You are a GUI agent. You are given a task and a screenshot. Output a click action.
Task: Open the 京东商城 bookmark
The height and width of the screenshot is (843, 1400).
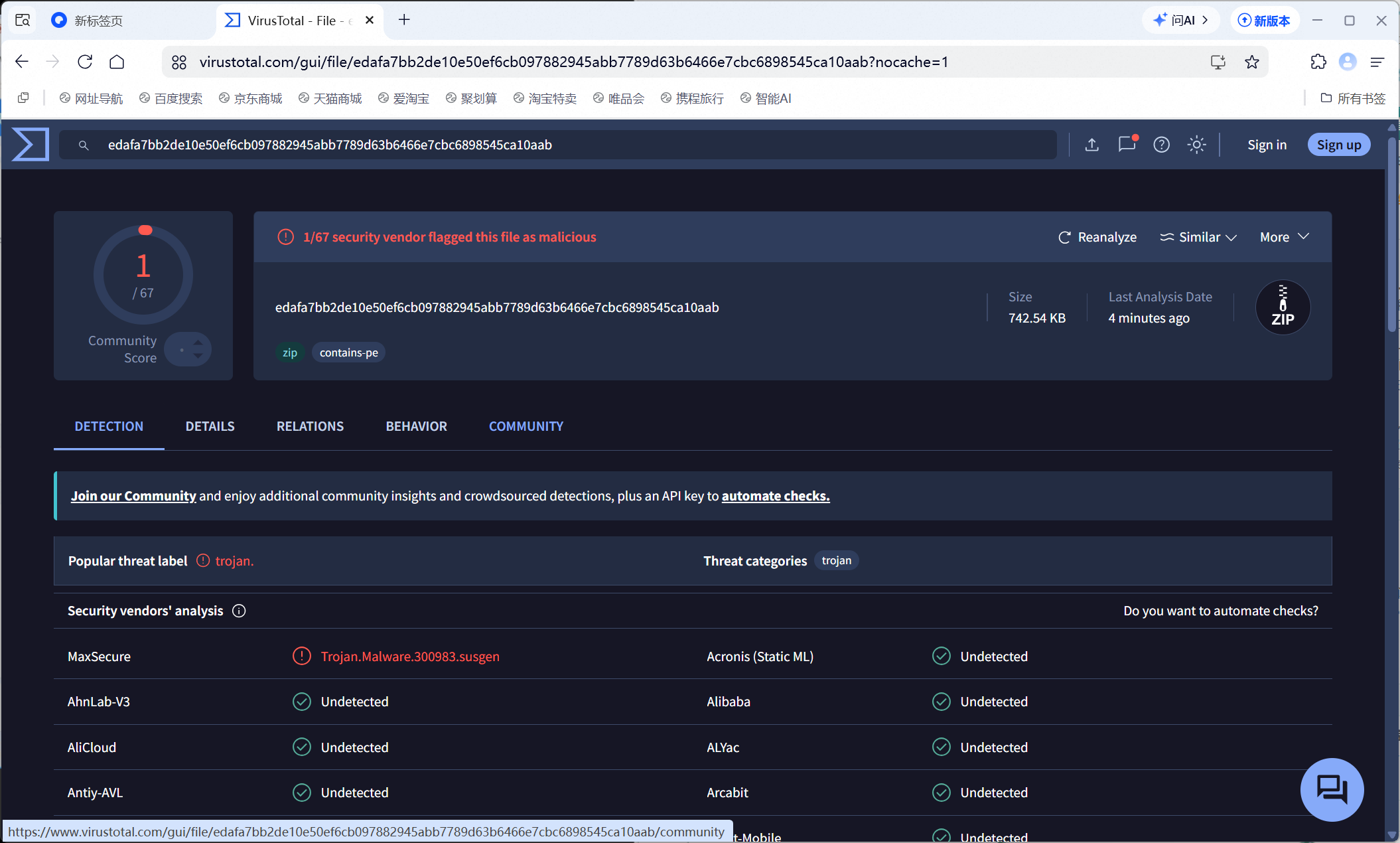point(250,98)
